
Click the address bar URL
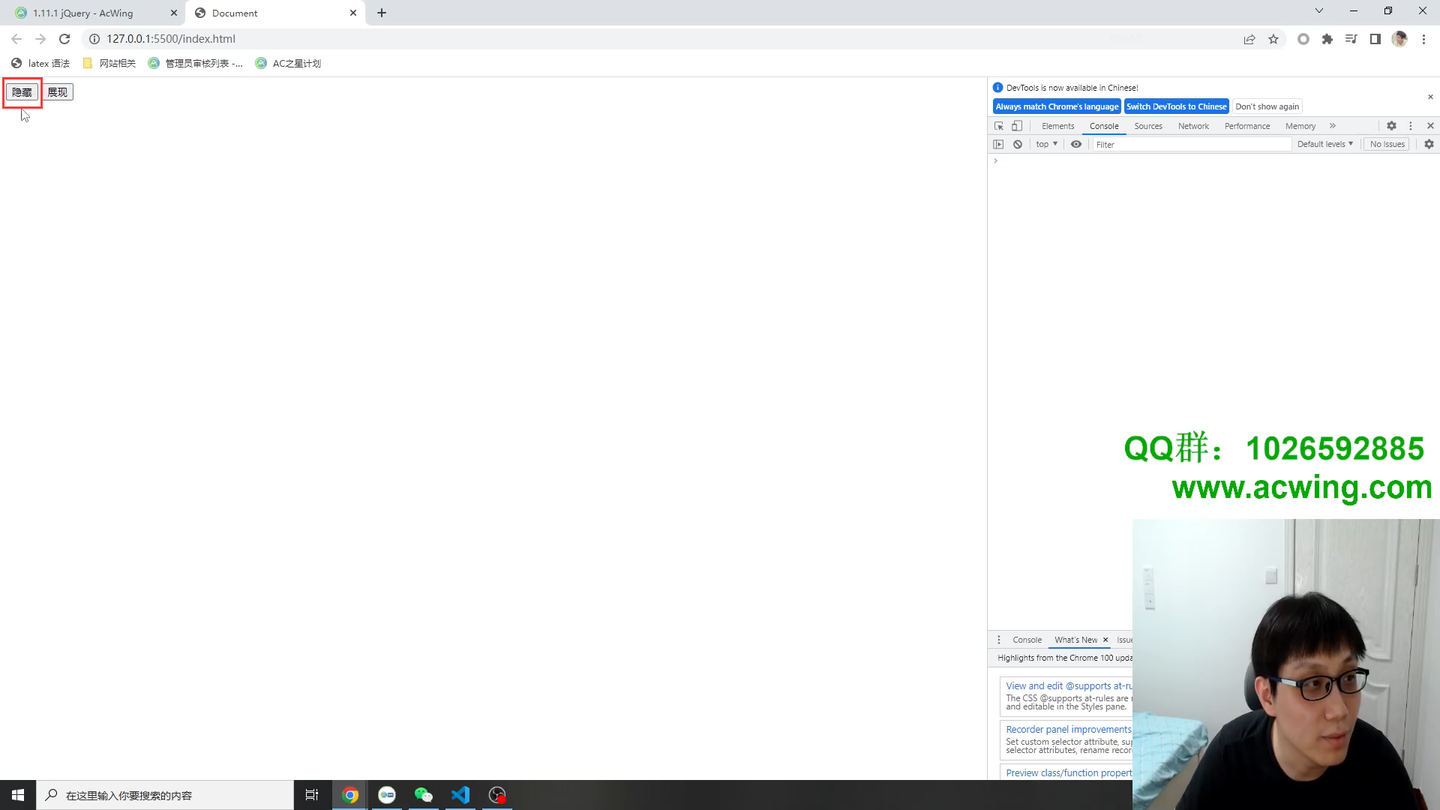point(171,39)
